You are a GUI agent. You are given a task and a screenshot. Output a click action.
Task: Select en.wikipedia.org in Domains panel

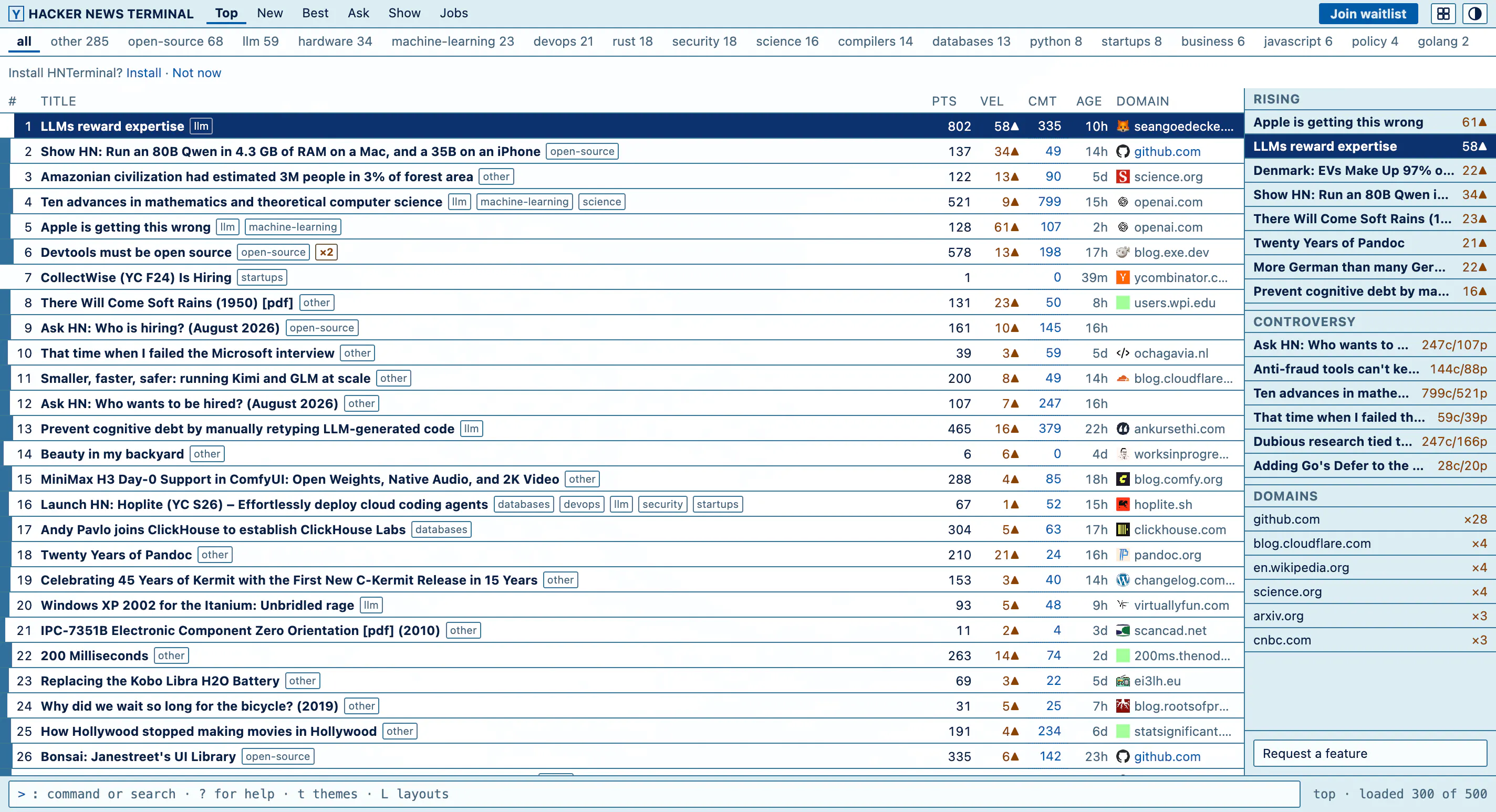pyautogui.click(x=1370, y=567)
